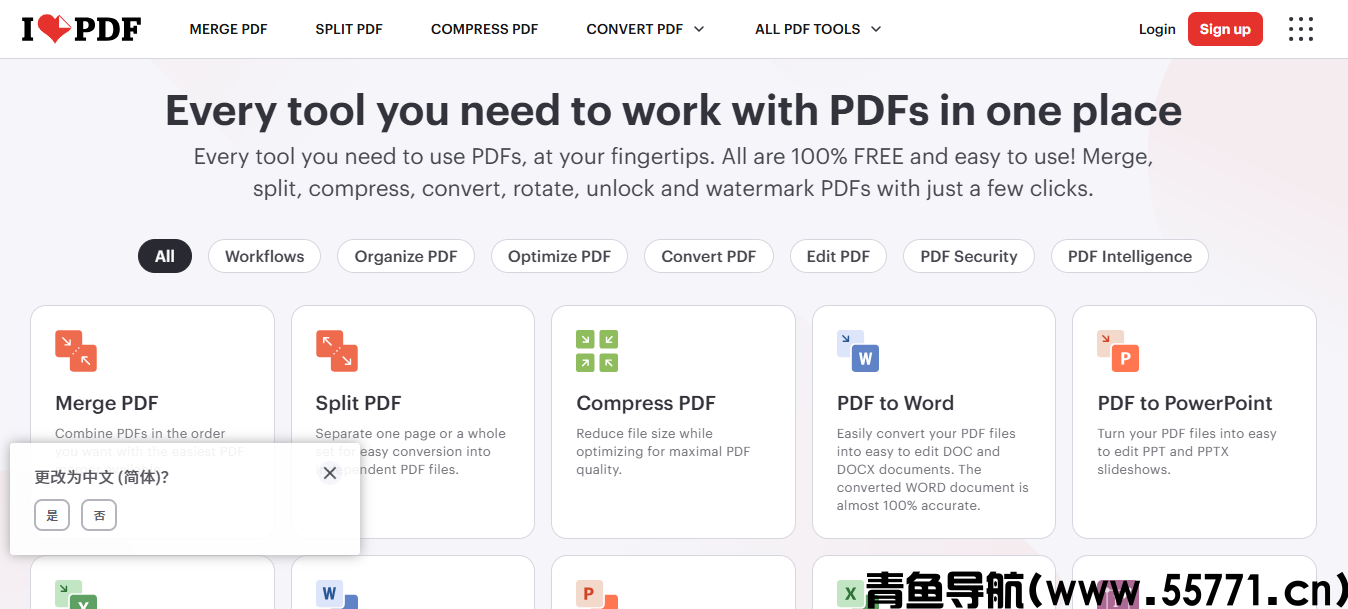Open the apps grid menu icon
1348x609 pixels.
1300,29
